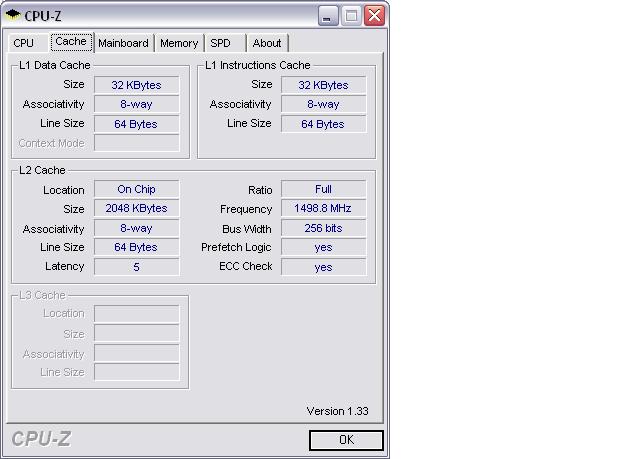Click the empty L3 Cache Location field

[x=136, y=314]
